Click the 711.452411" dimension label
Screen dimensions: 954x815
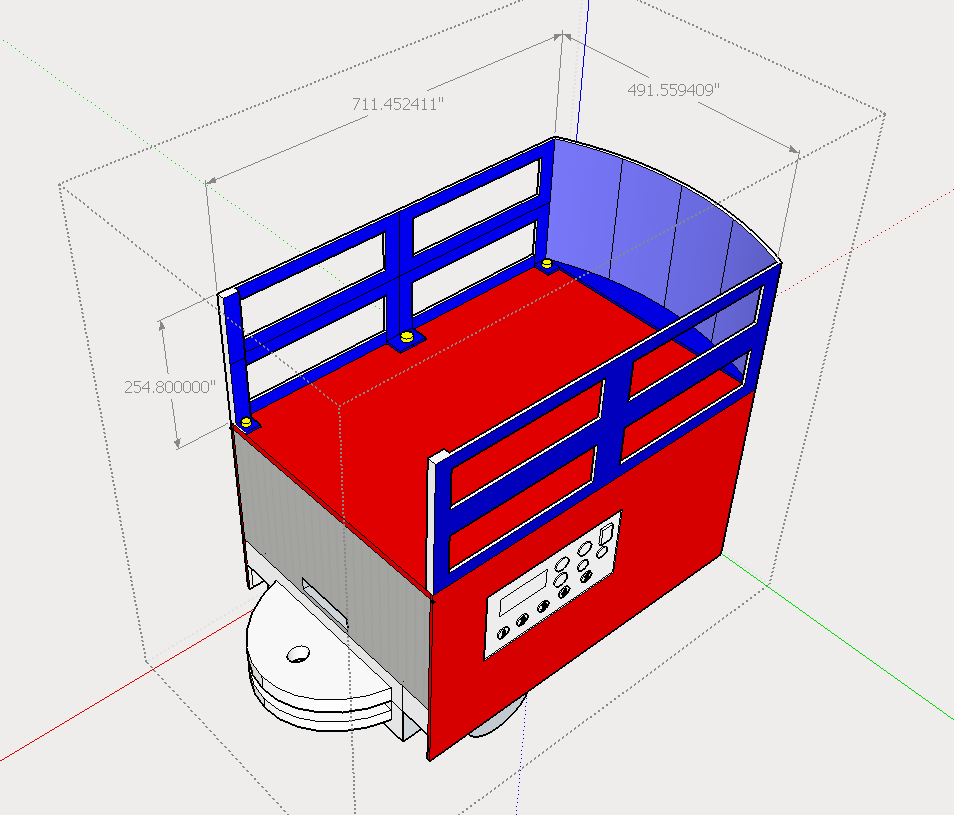tap(397, 103)
